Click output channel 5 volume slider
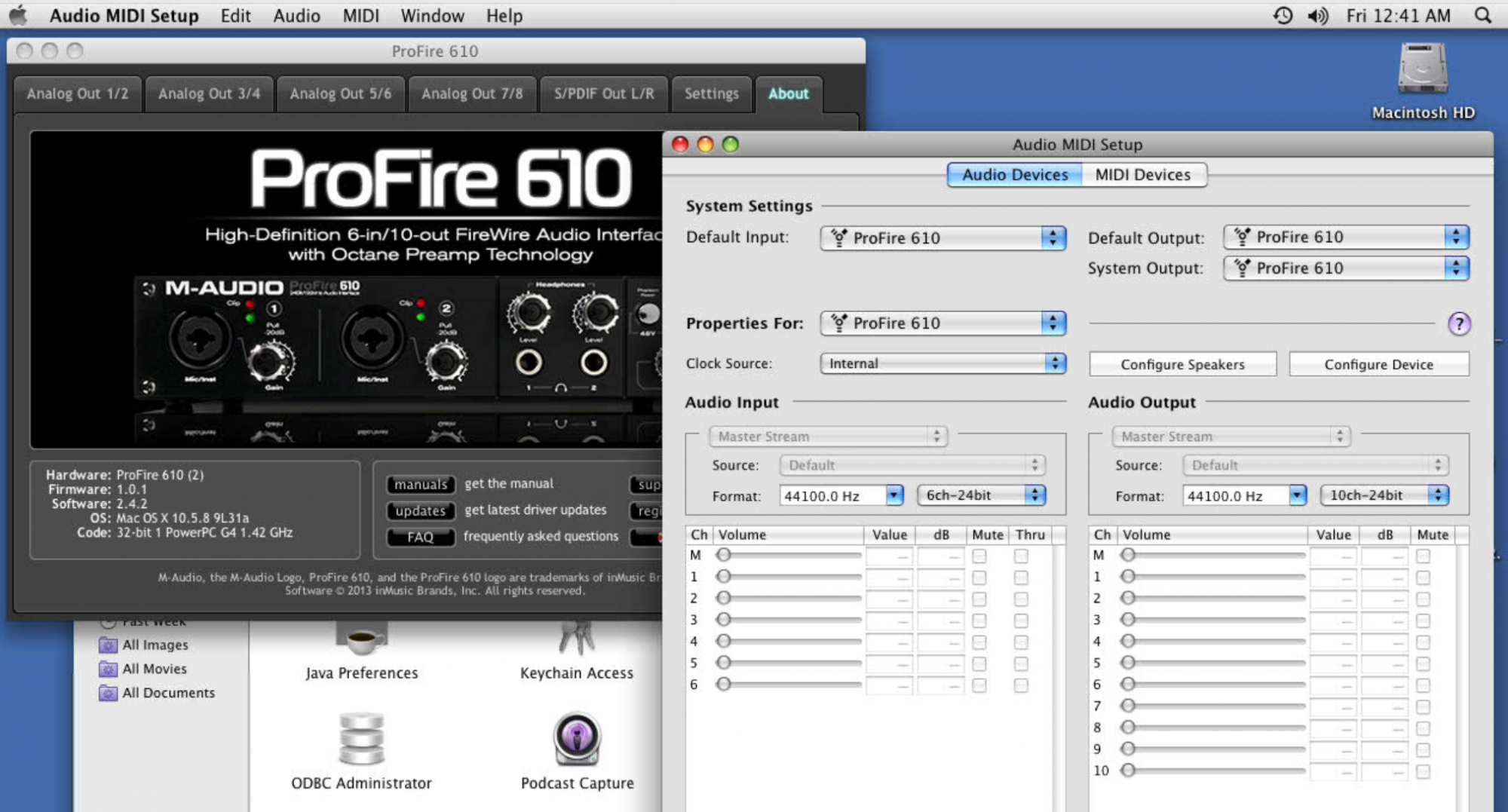This screenshot has height=812, width=1508. [x=1213, y=663]
